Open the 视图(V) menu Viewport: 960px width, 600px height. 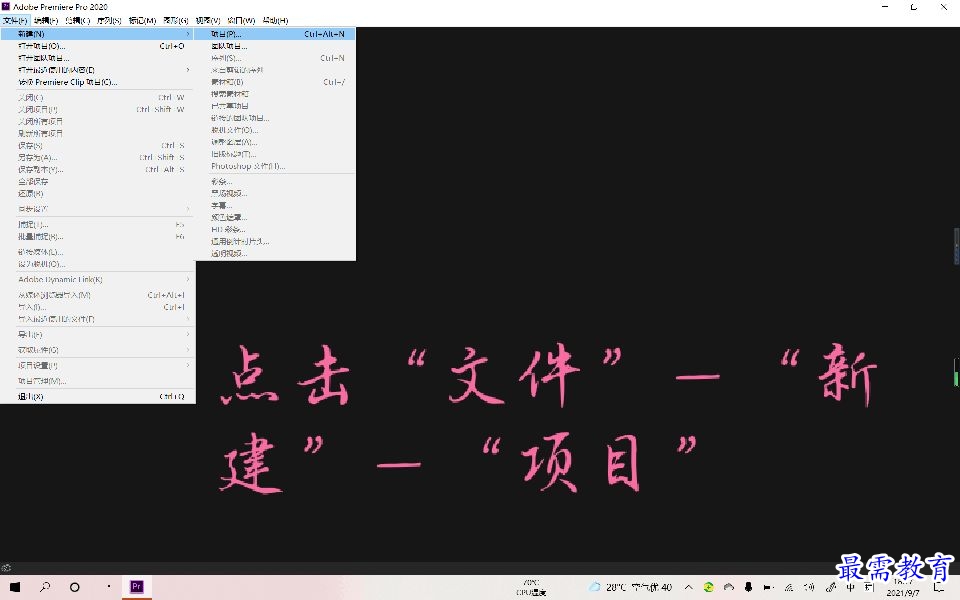tap(208, 20)
